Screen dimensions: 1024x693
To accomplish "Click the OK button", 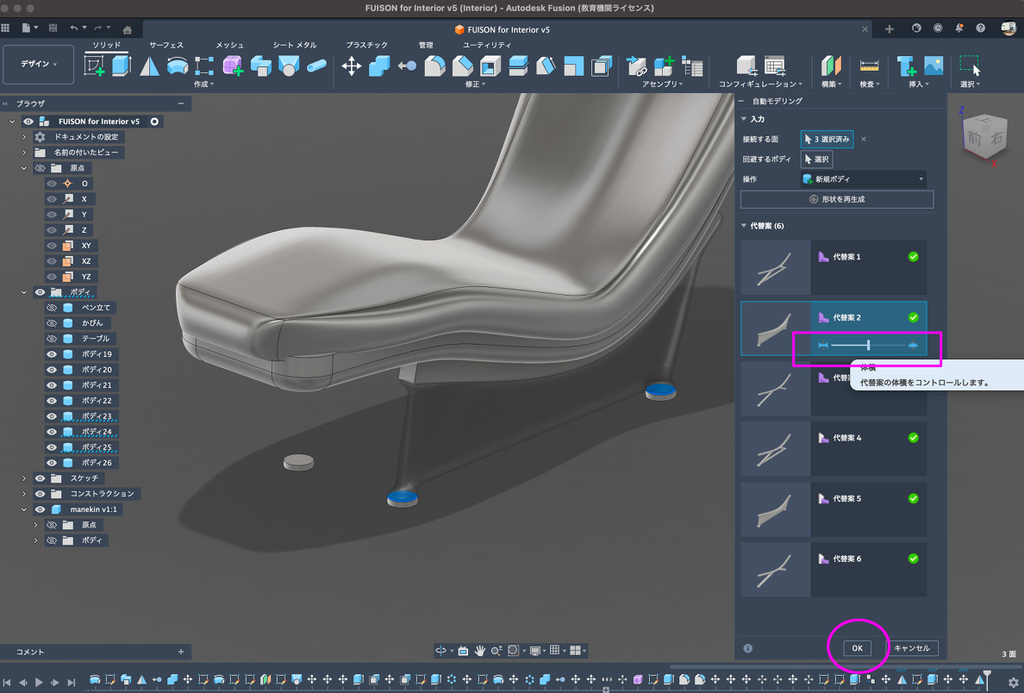I will point(857,648).
